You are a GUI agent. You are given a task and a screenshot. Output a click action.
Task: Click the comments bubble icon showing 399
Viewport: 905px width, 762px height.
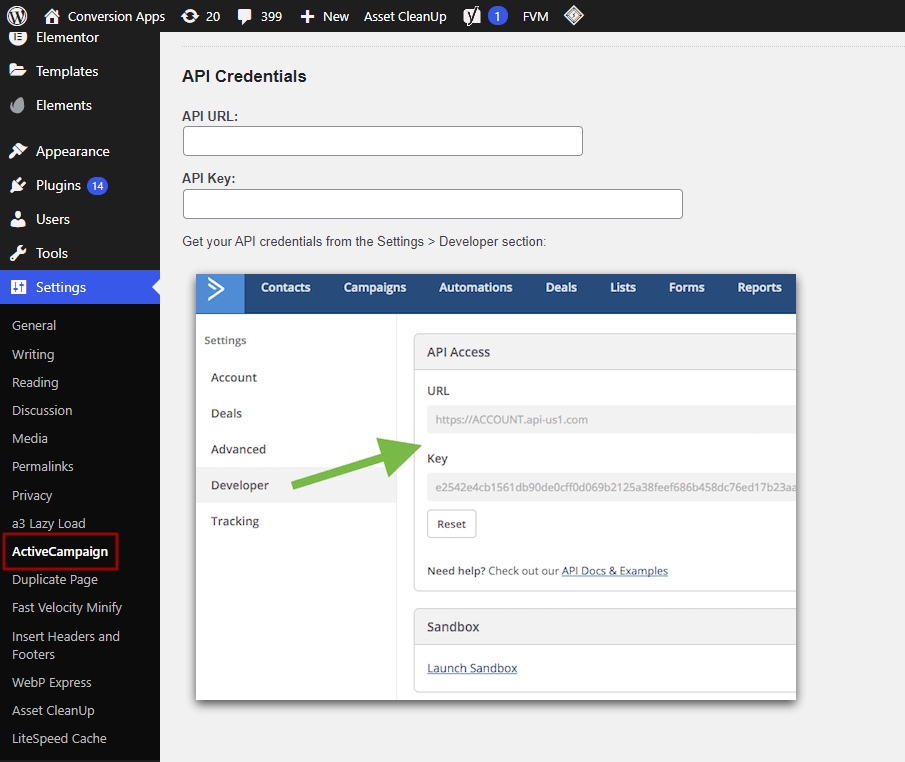pos(245,16)
